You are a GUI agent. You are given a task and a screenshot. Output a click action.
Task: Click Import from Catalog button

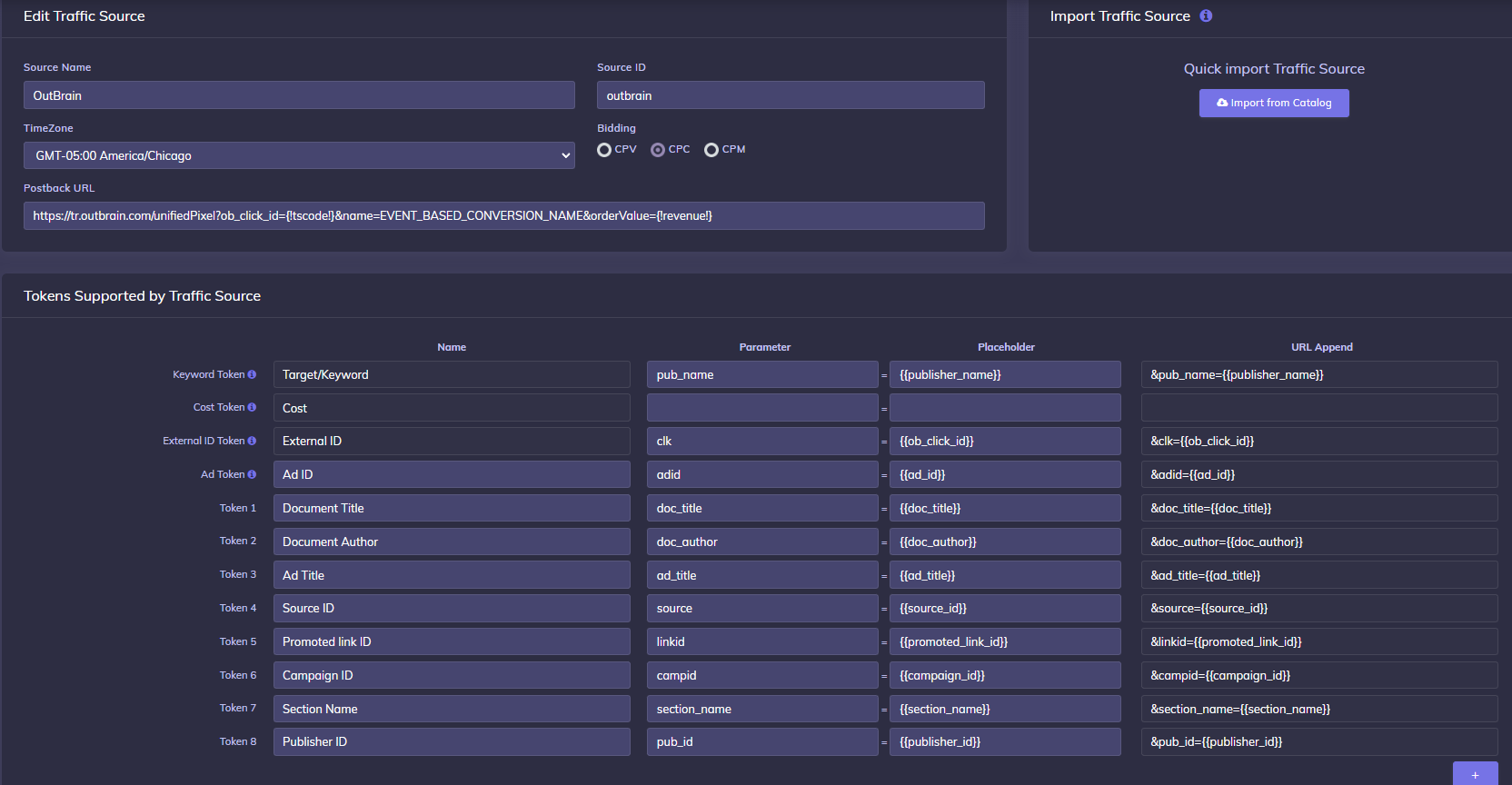(x=1274, y=103)
